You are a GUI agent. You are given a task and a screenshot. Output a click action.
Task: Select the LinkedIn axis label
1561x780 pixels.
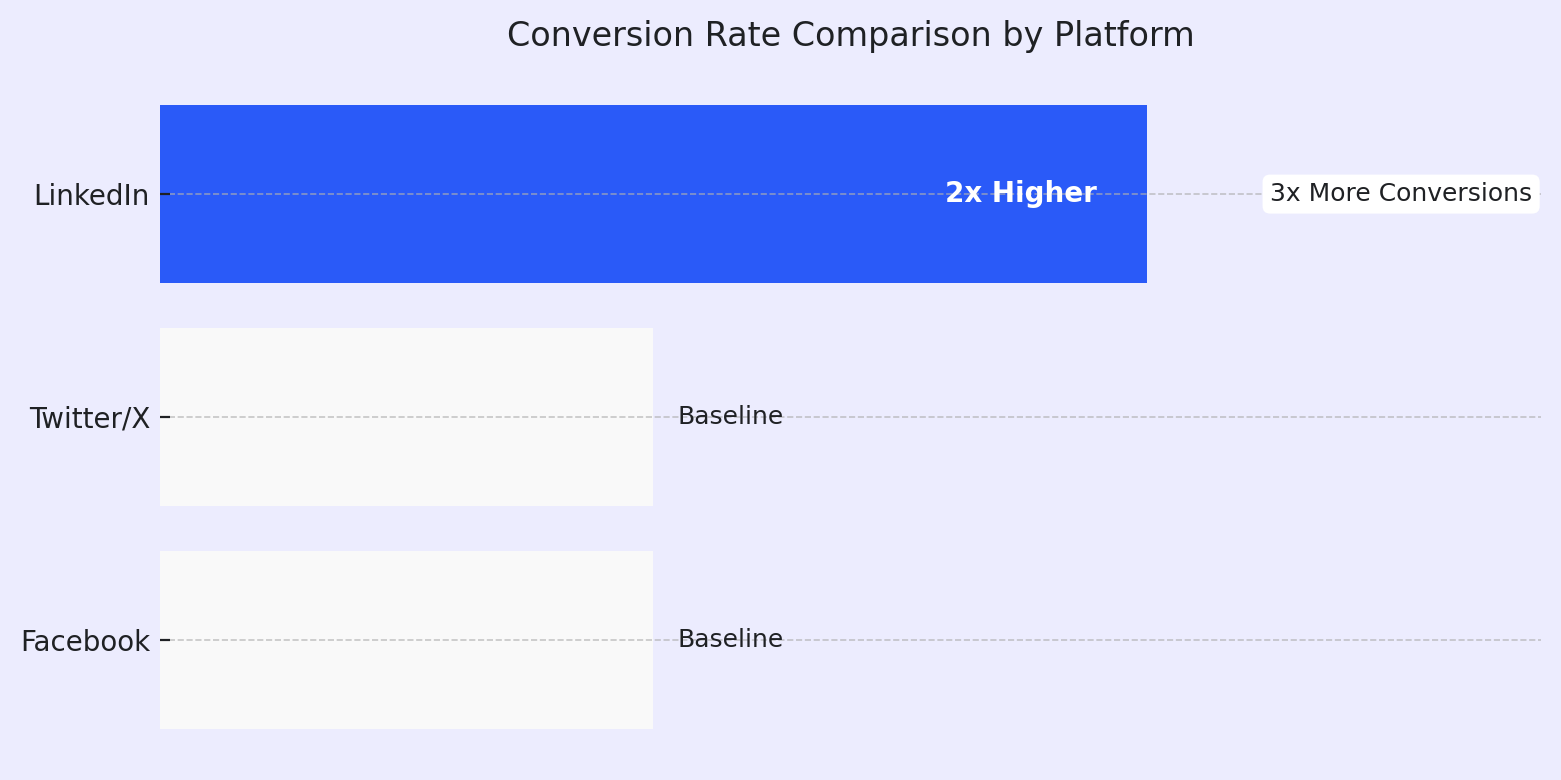91,195
